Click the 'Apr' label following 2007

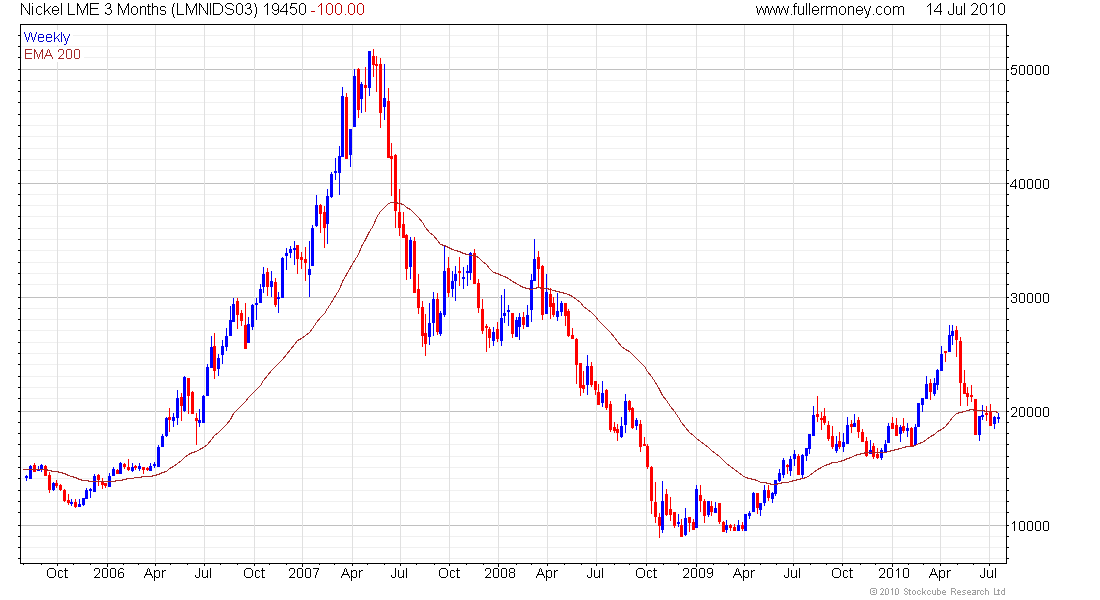[351, 573]
